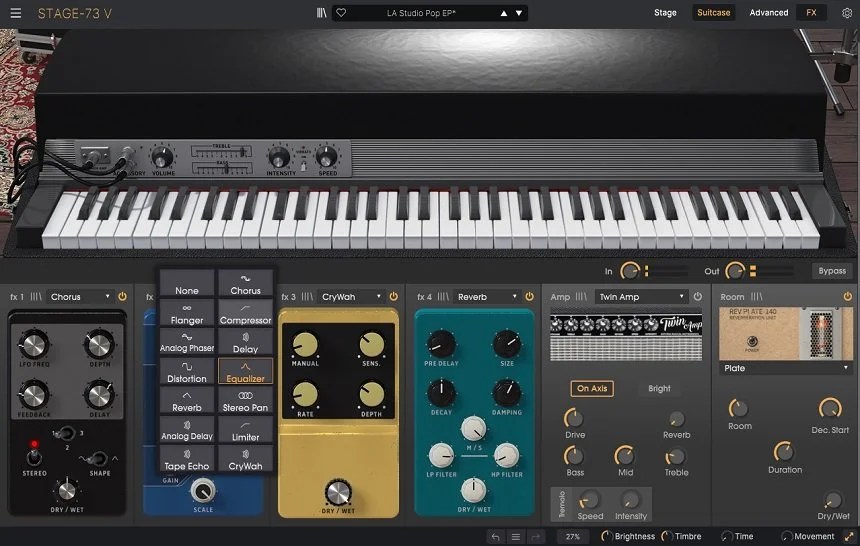Adjust the piano Treble slider

[x=222, y=151]
